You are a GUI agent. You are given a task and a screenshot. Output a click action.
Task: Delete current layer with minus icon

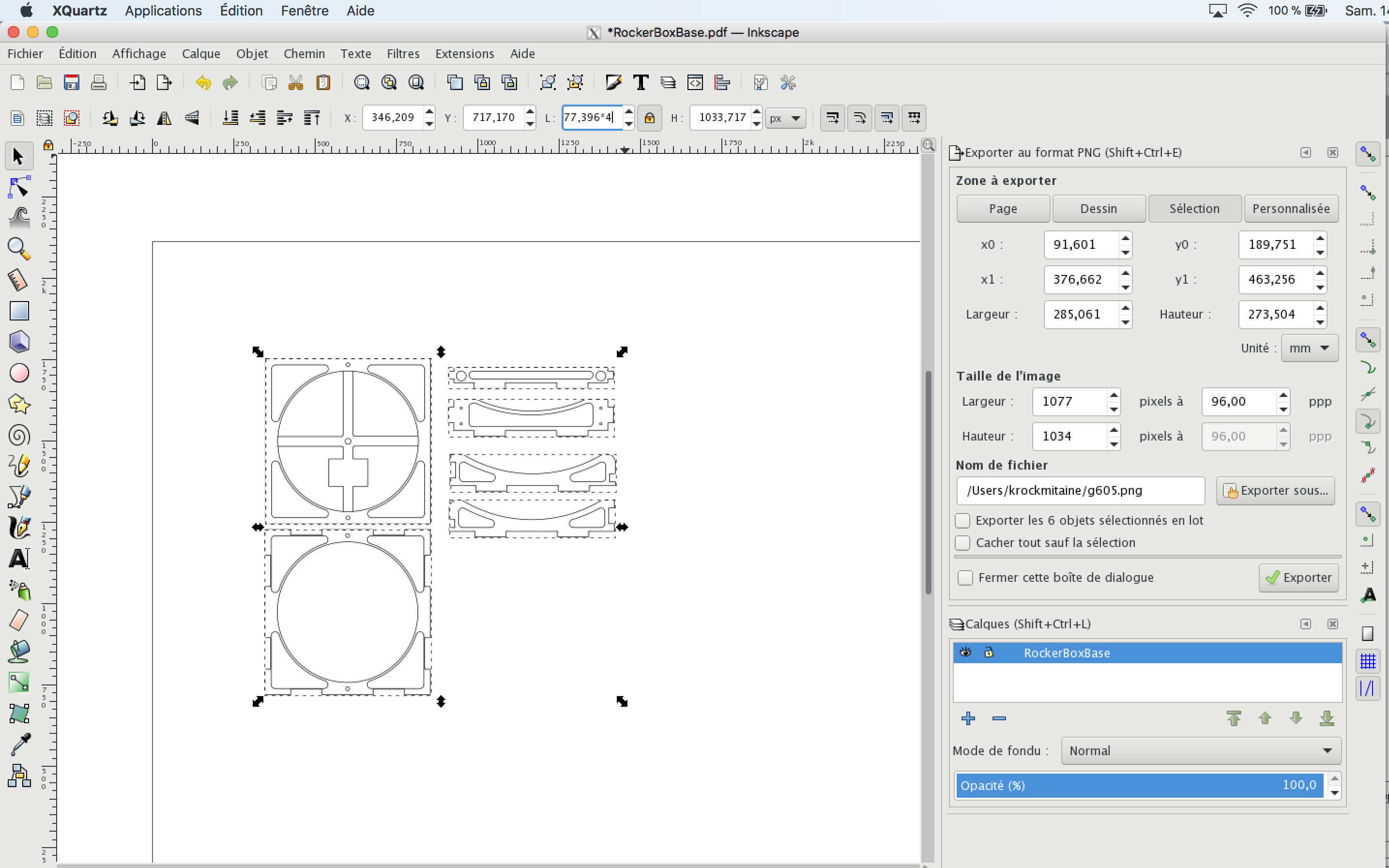click(999, 718)
